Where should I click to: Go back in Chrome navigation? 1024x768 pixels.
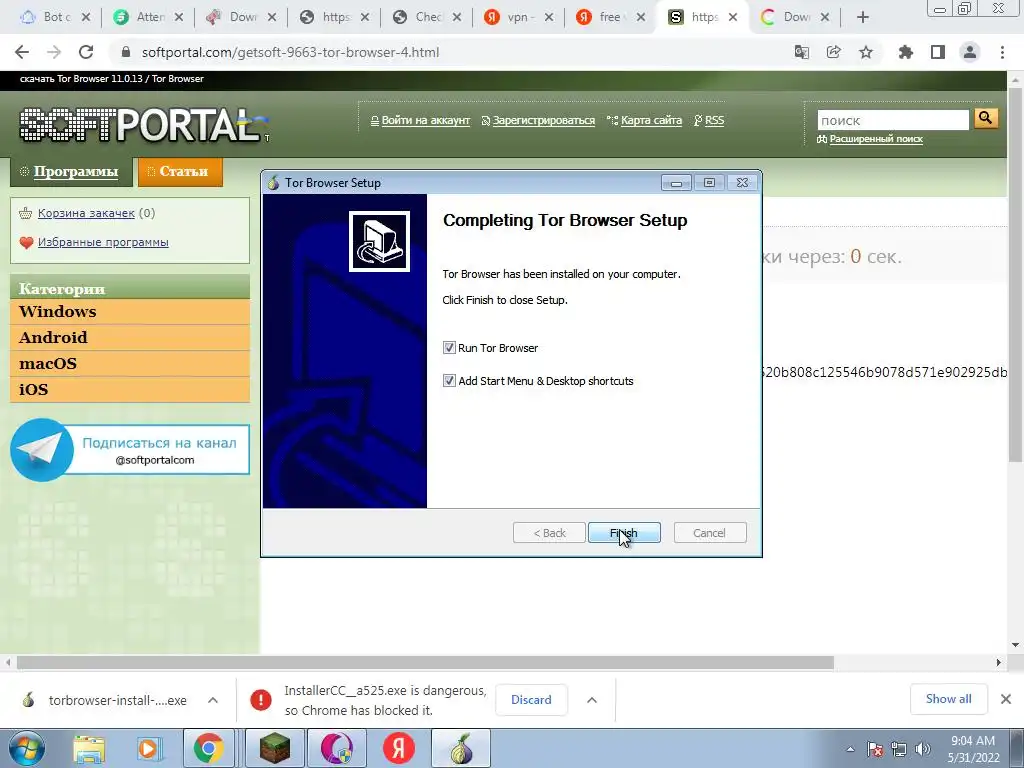point(22,52)
